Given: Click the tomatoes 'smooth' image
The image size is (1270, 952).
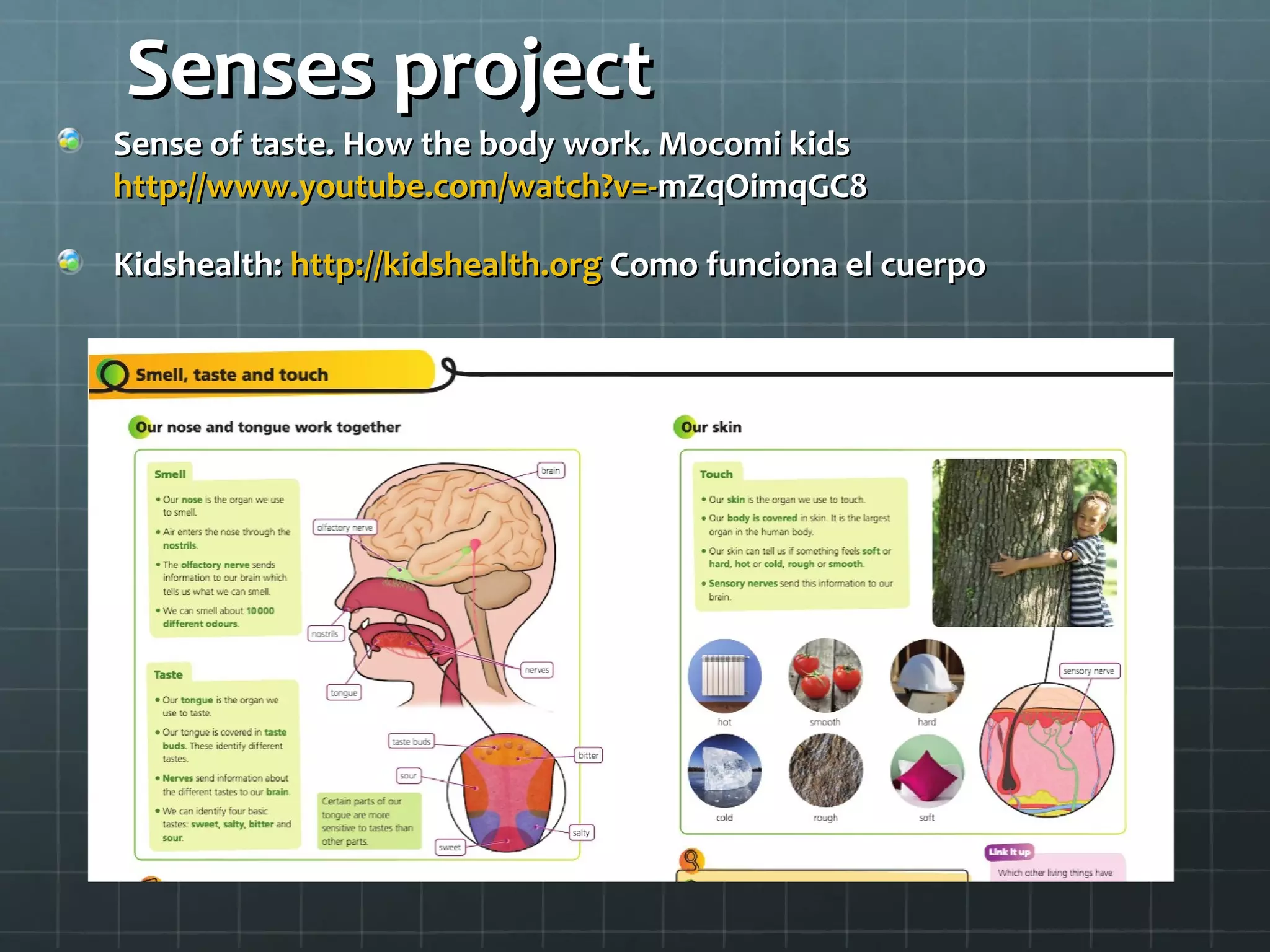Looking at the screenshot, I should click(825, 676).
